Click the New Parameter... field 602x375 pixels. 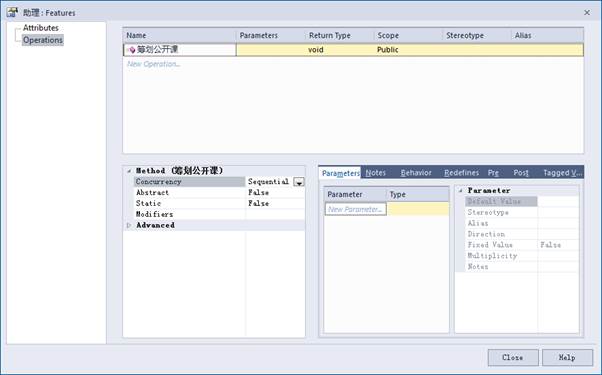(356, 209)
